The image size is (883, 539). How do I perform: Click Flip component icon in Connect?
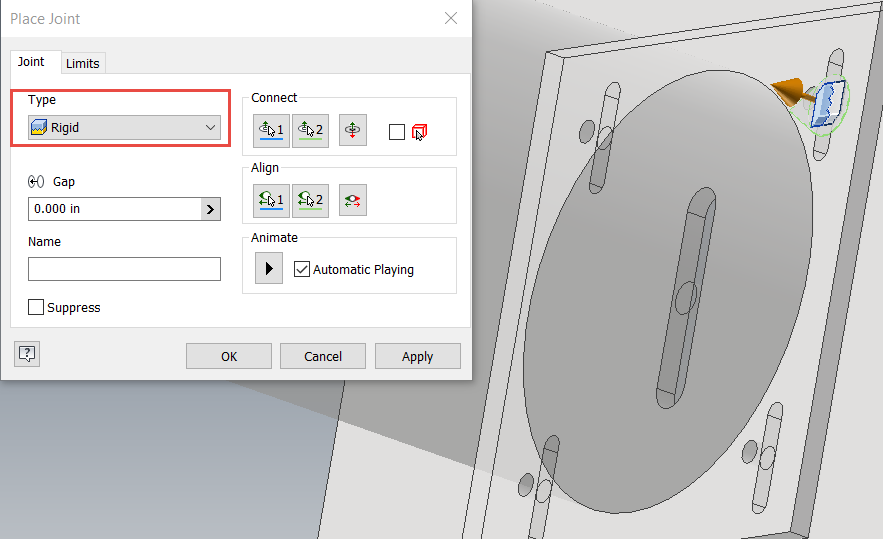tap(353, 130)
